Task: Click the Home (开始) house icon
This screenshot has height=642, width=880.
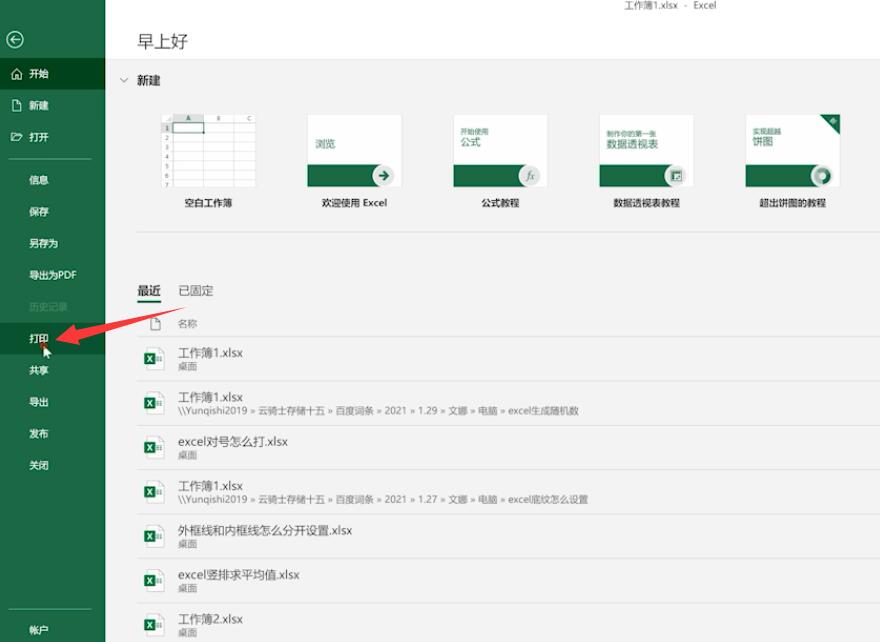Action: (17, 74)
